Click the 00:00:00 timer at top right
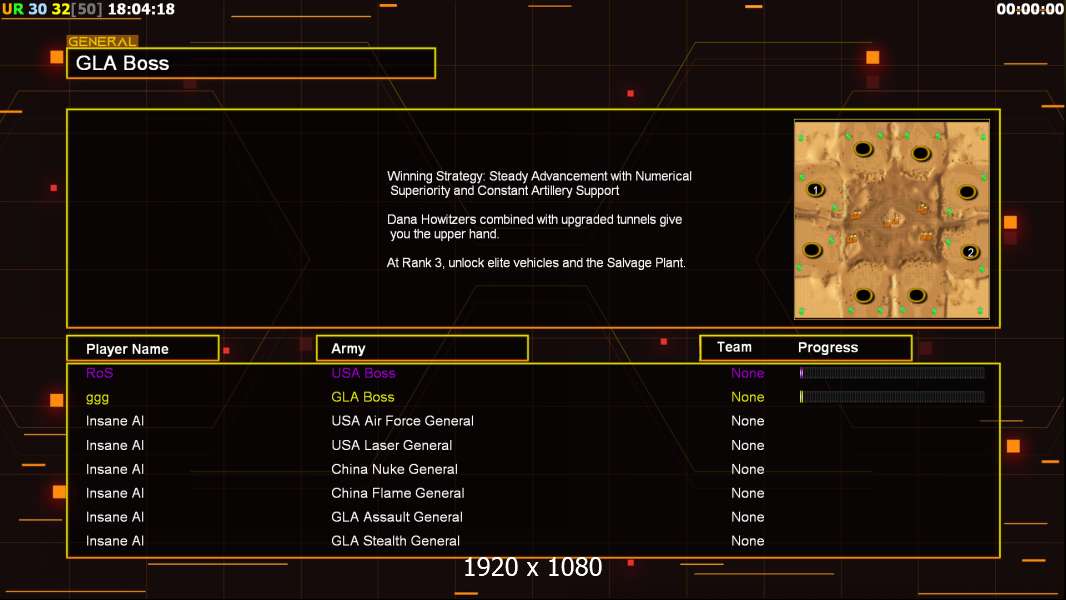 pos(1030,9)
